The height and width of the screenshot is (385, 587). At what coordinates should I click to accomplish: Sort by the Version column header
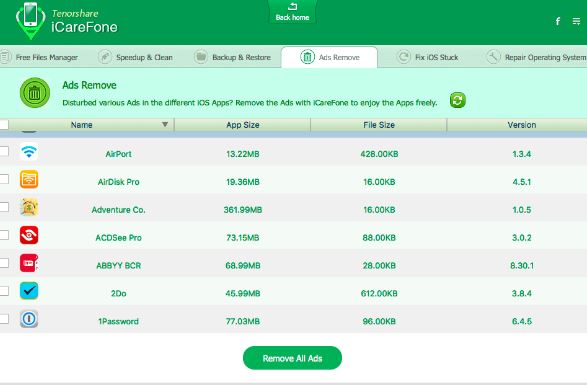click(522, 125)
